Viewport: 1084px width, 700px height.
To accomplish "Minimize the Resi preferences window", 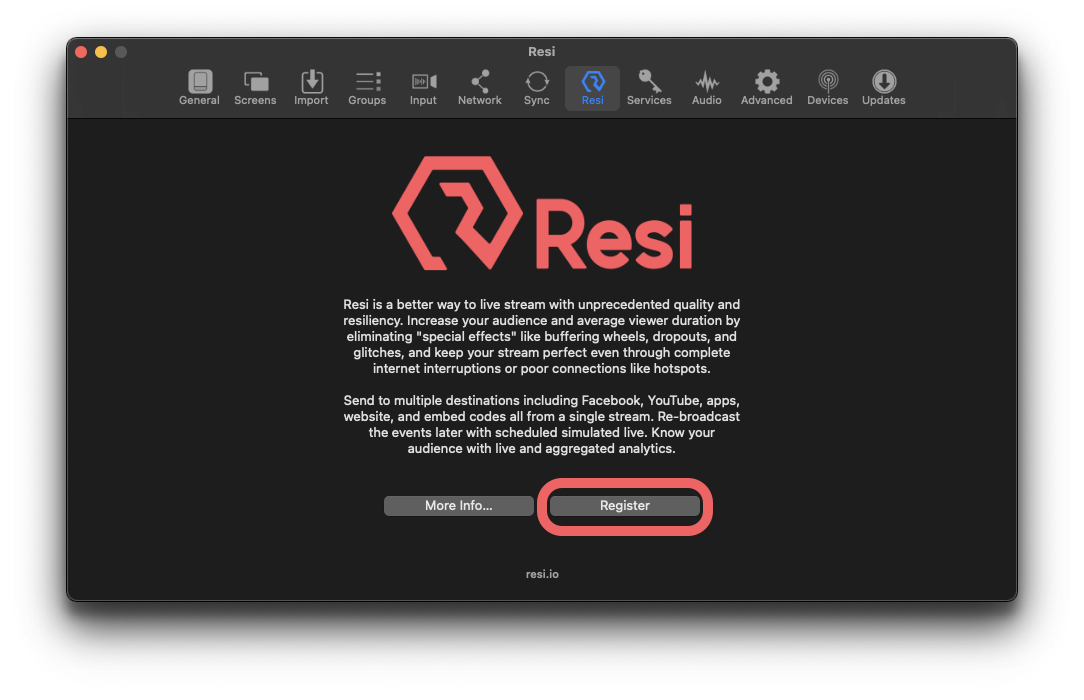I will (x=100, y=51).
